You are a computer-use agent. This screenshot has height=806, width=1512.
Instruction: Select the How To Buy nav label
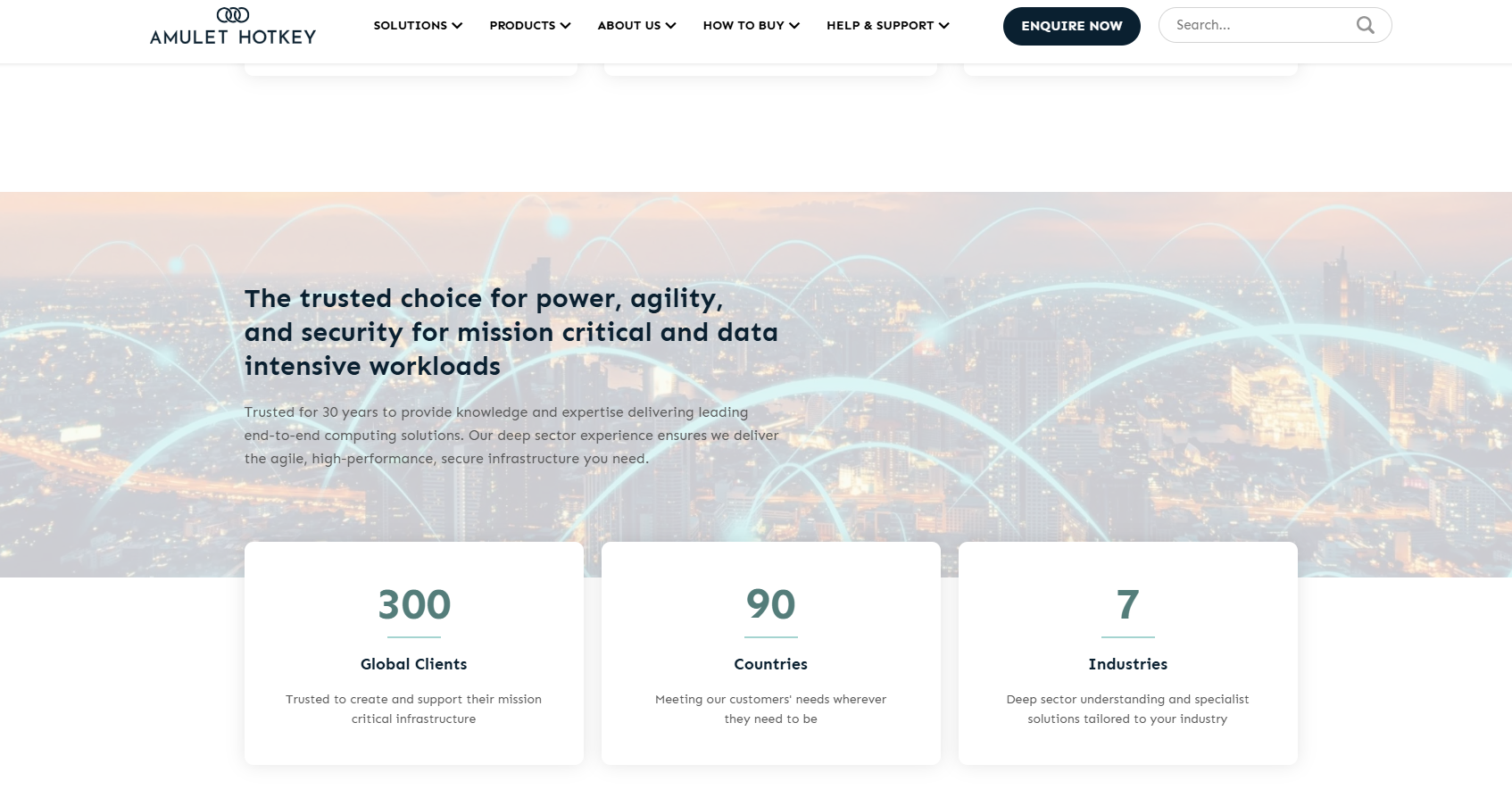743,26
